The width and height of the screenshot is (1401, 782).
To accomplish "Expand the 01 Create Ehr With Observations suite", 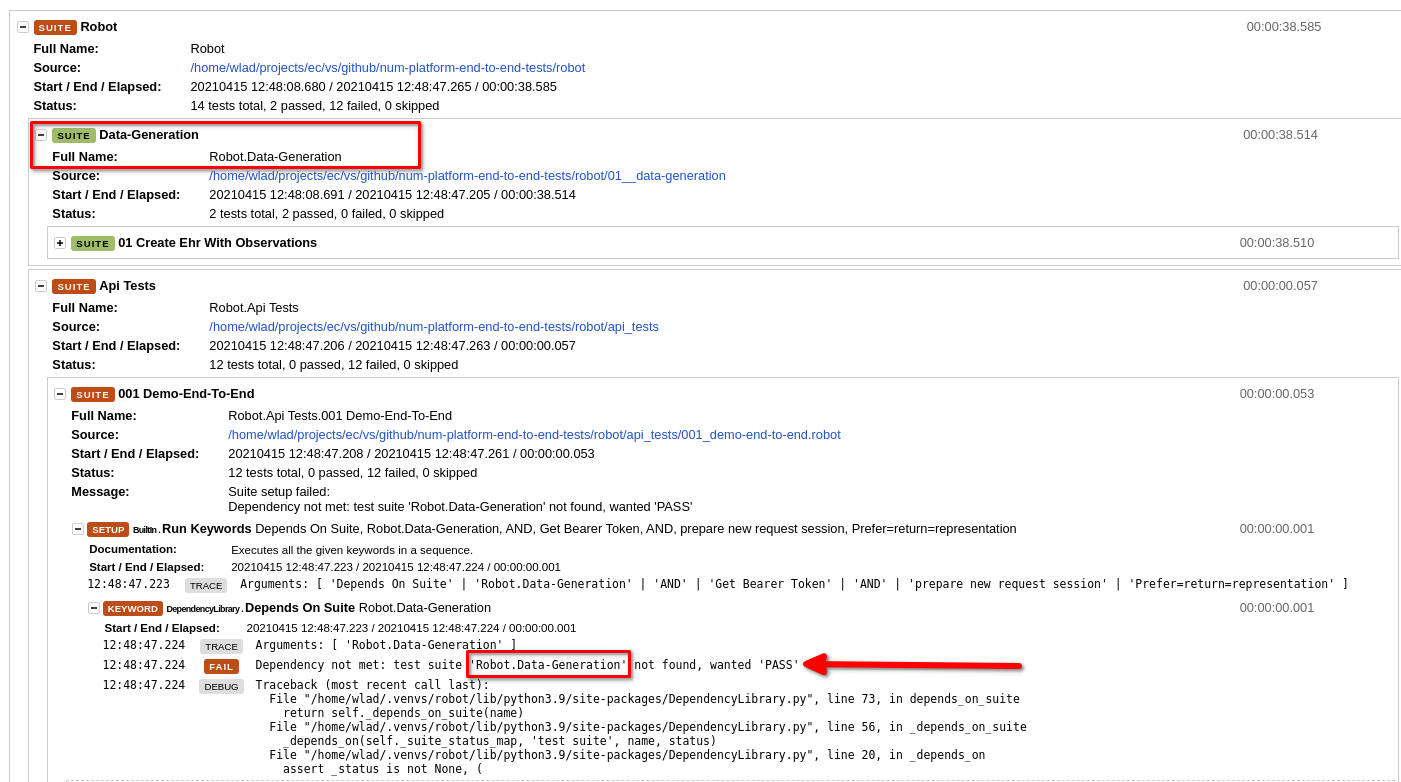I will pyautogui.click(x=60, y=242).
